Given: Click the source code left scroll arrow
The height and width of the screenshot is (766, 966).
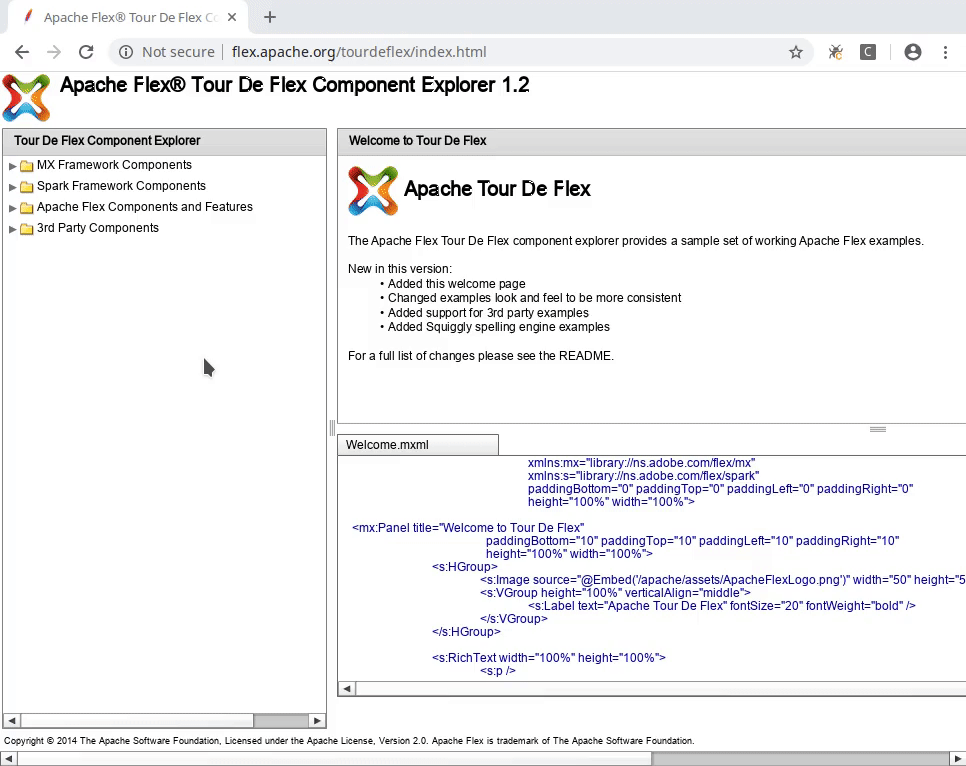Looking at the screenshot, I should (347, 688).
